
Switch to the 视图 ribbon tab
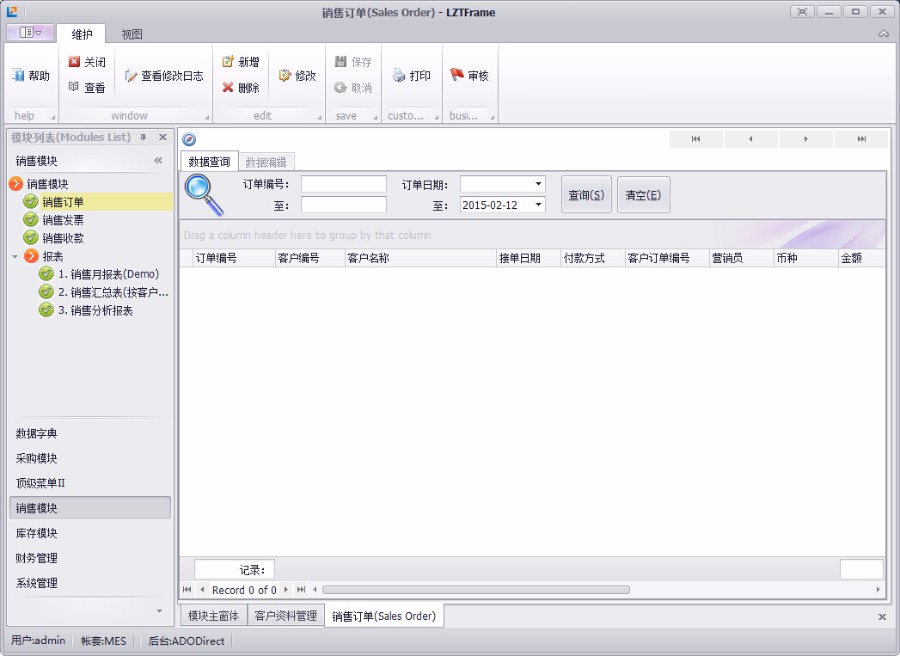(131, 34)
